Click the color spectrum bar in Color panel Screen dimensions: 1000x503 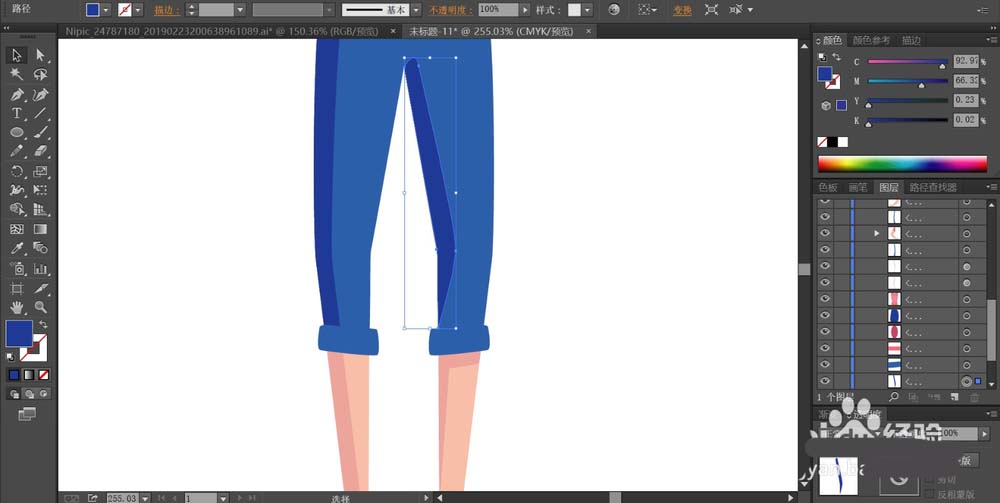coord(902,164)
